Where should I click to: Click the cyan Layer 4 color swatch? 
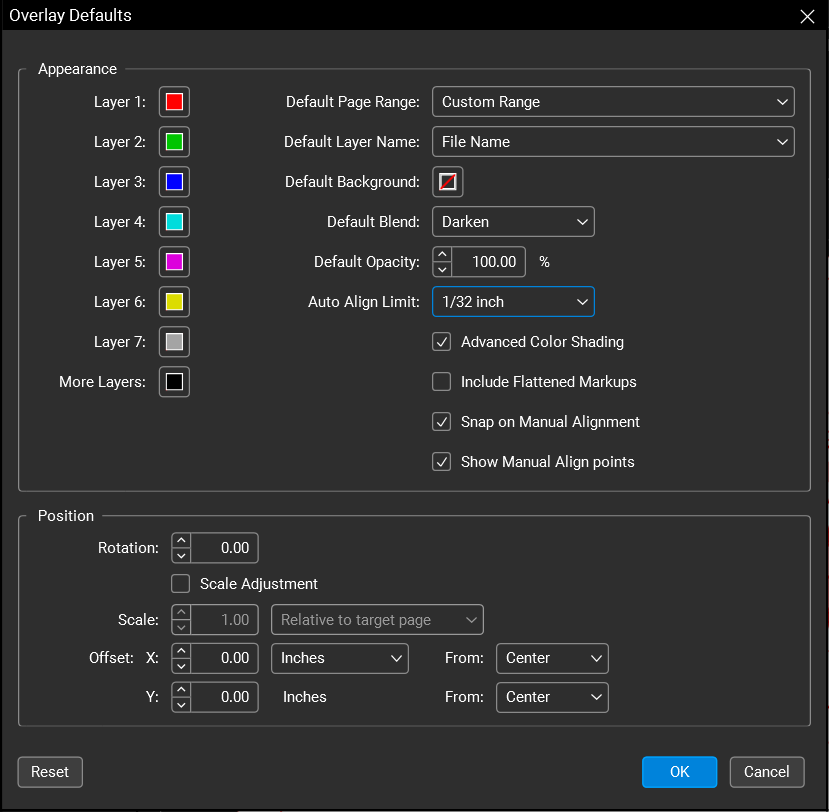(174, 222)
